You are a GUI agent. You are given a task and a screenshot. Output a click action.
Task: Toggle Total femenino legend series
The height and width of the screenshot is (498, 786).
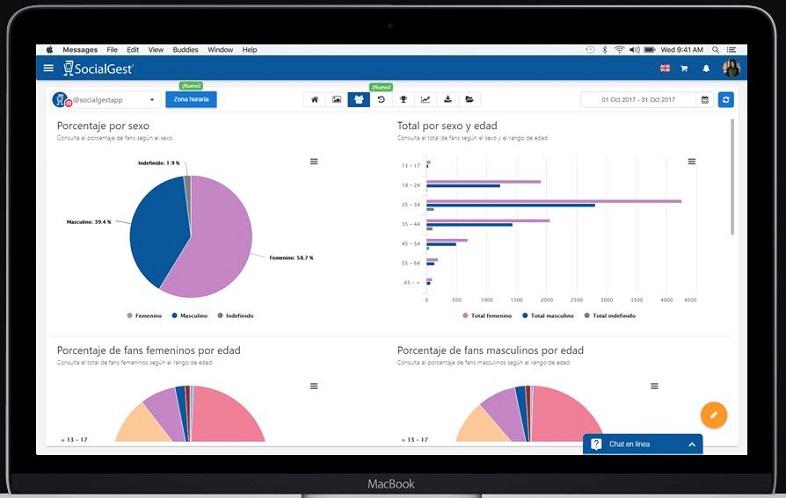coord(487,315)
